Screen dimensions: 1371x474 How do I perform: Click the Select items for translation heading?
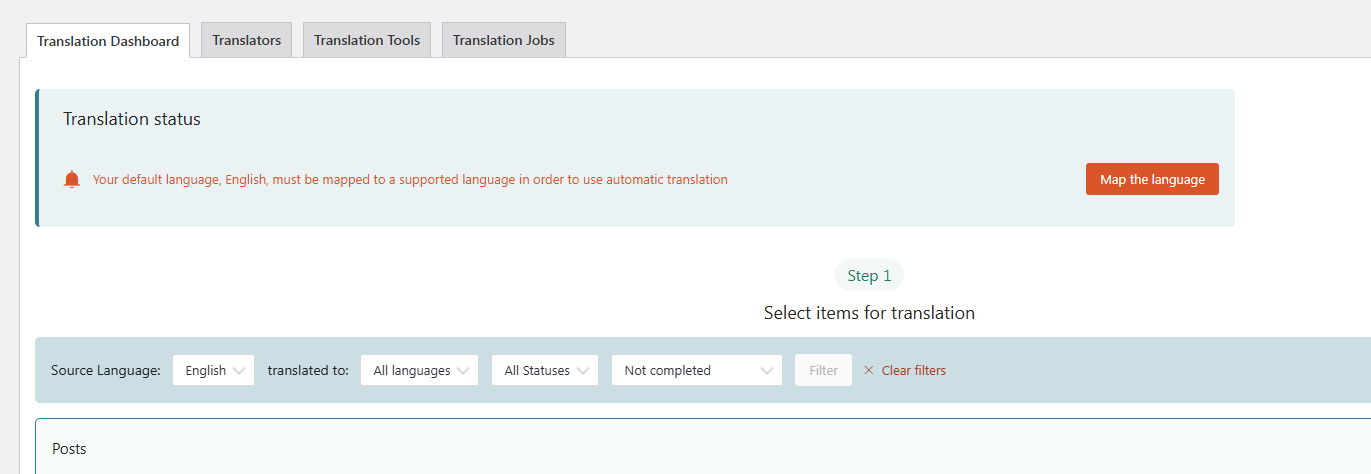tap(869, 313)
